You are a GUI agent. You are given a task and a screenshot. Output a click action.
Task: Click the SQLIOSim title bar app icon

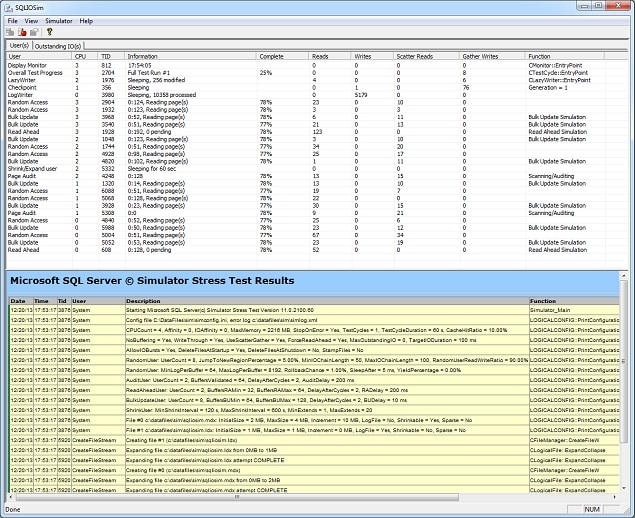pos(9,7)
